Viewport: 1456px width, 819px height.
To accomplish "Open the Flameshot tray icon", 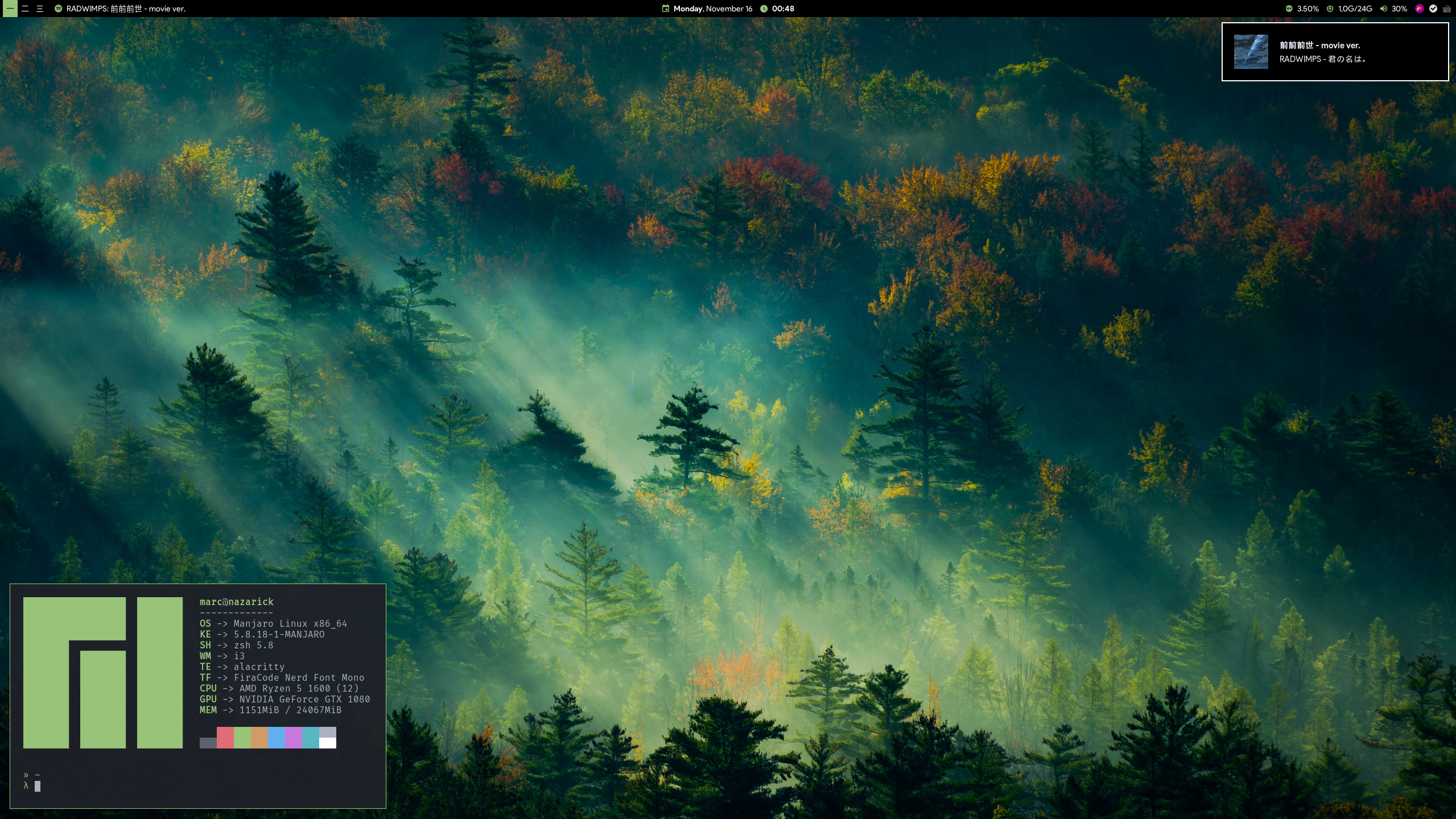I will click(1419, 9).
